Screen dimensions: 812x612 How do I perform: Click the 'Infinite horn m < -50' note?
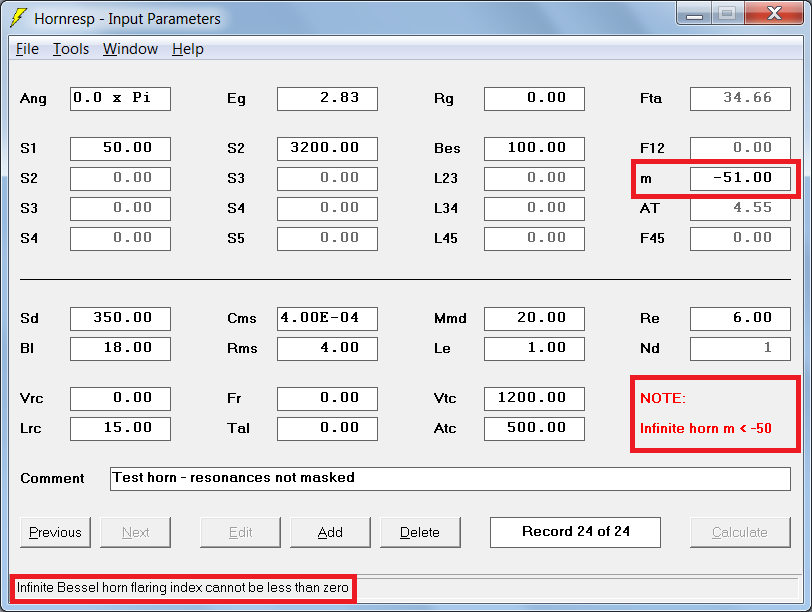[x=706, y=429]
